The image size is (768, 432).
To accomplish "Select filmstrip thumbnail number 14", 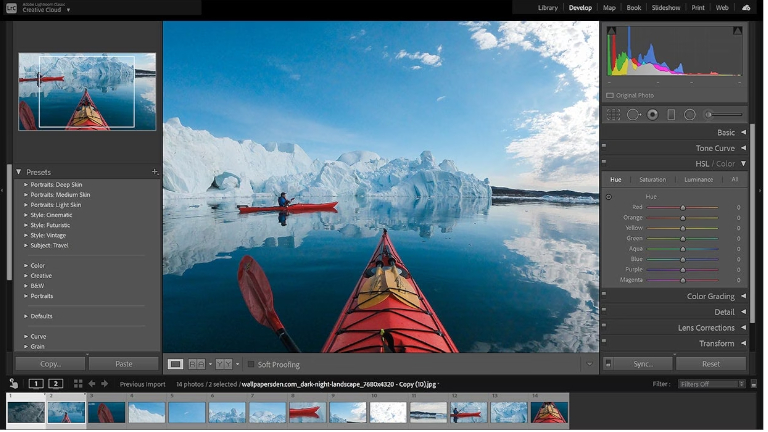I will click(x=552, y=413).
